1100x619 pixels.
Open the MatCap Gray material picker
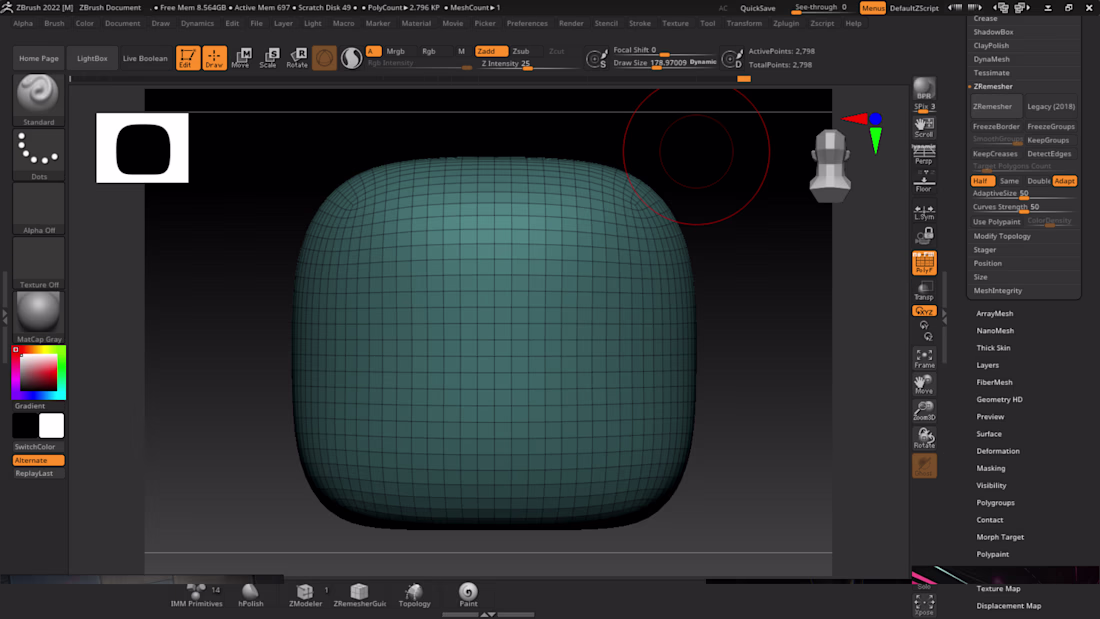tap(39, 313)
